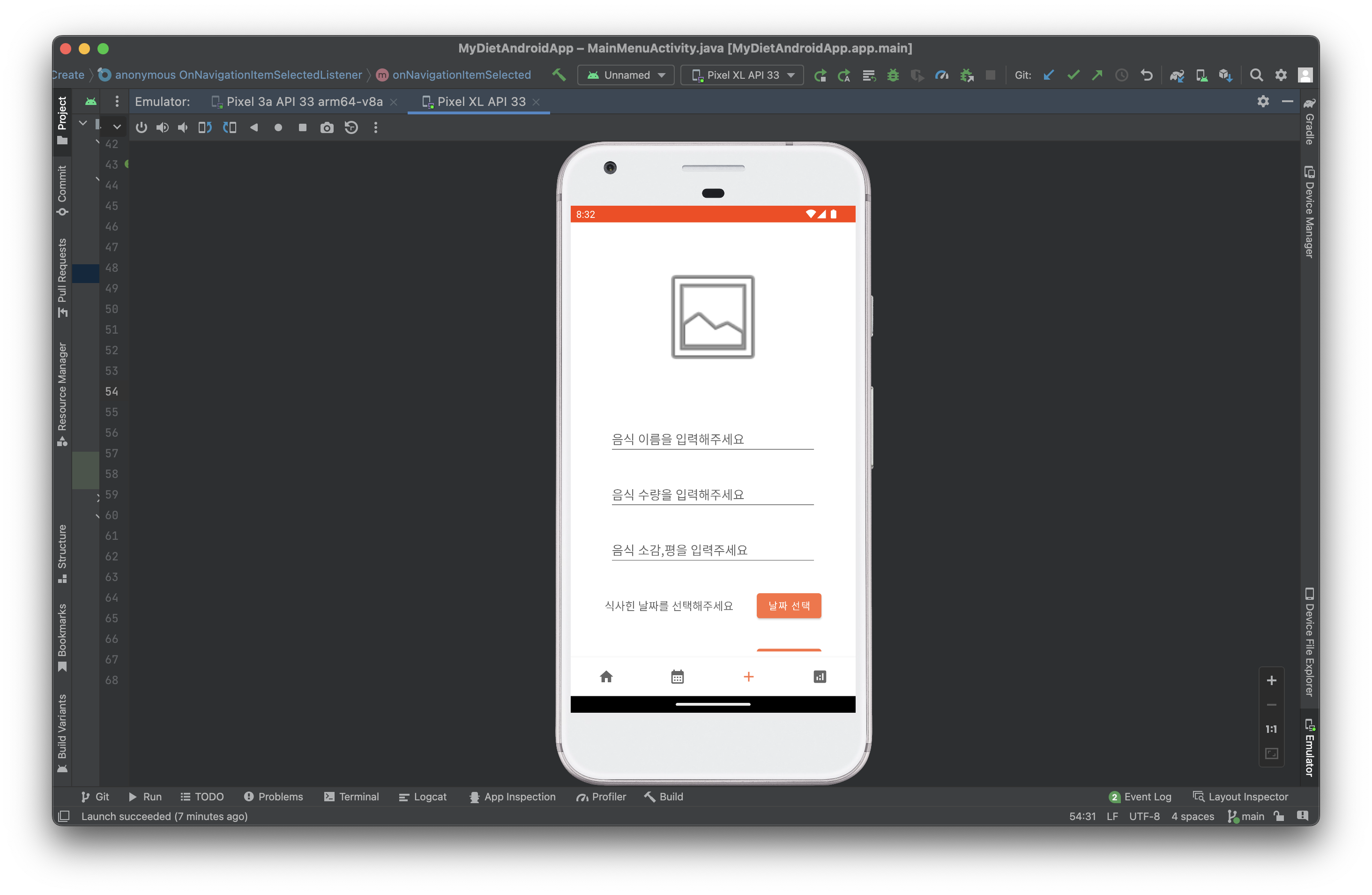Open the Gradle sync elephant icon
Image resolution: width=1372 pixels, height=895 pixels.
pos(1177,75)
